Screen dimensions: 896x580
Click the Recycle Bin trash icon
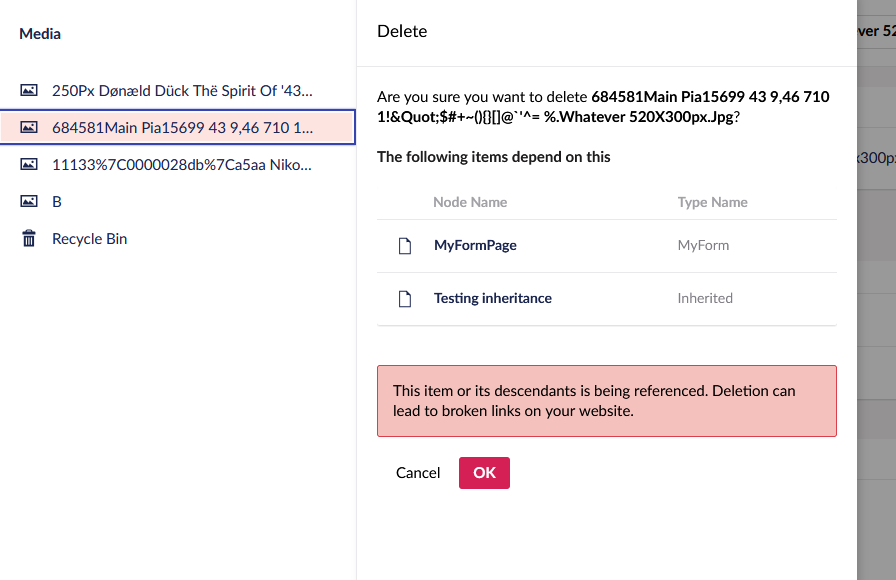29,238
